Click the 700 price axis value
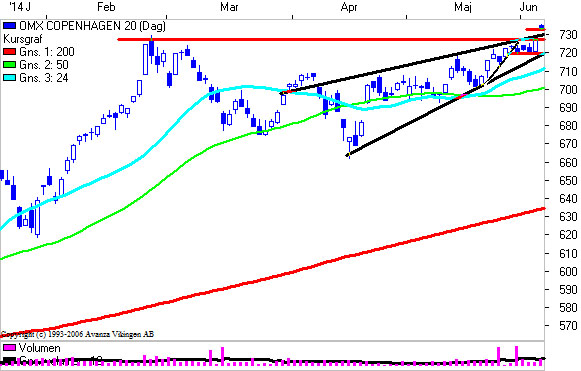This screenshot has width=581, height=371. coord(568,89)
